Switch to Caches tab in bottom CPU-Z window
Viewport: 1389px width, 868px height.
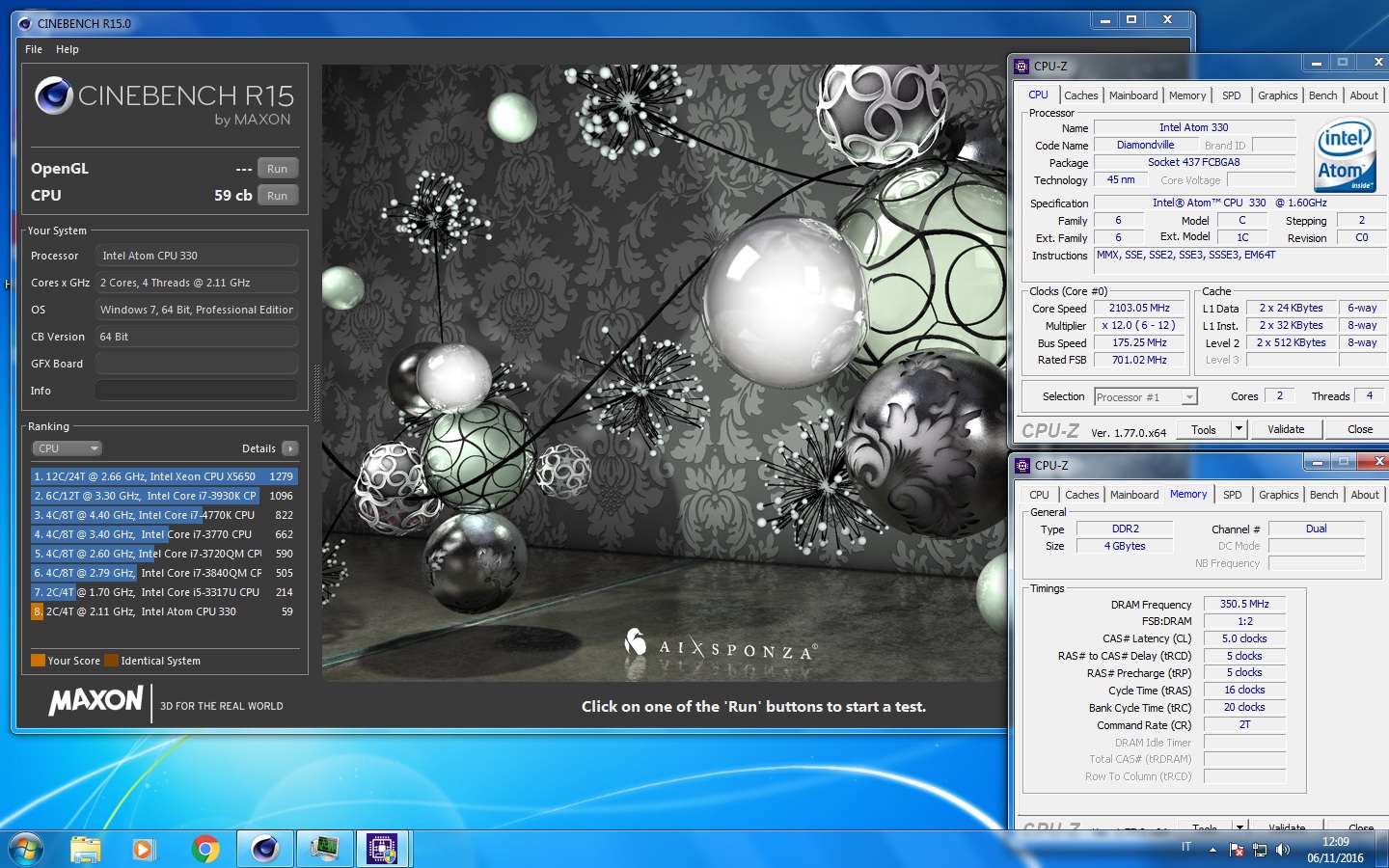[1081, 495]
